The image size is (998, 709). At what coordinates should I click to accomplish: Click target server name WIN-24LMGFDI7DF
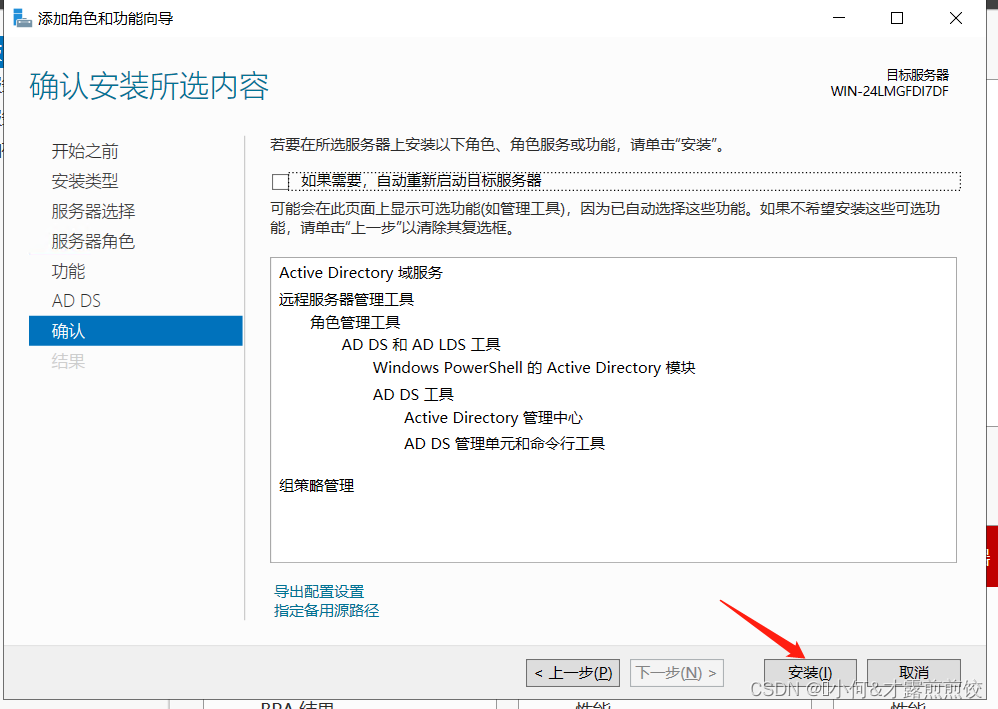coord(889,92)
